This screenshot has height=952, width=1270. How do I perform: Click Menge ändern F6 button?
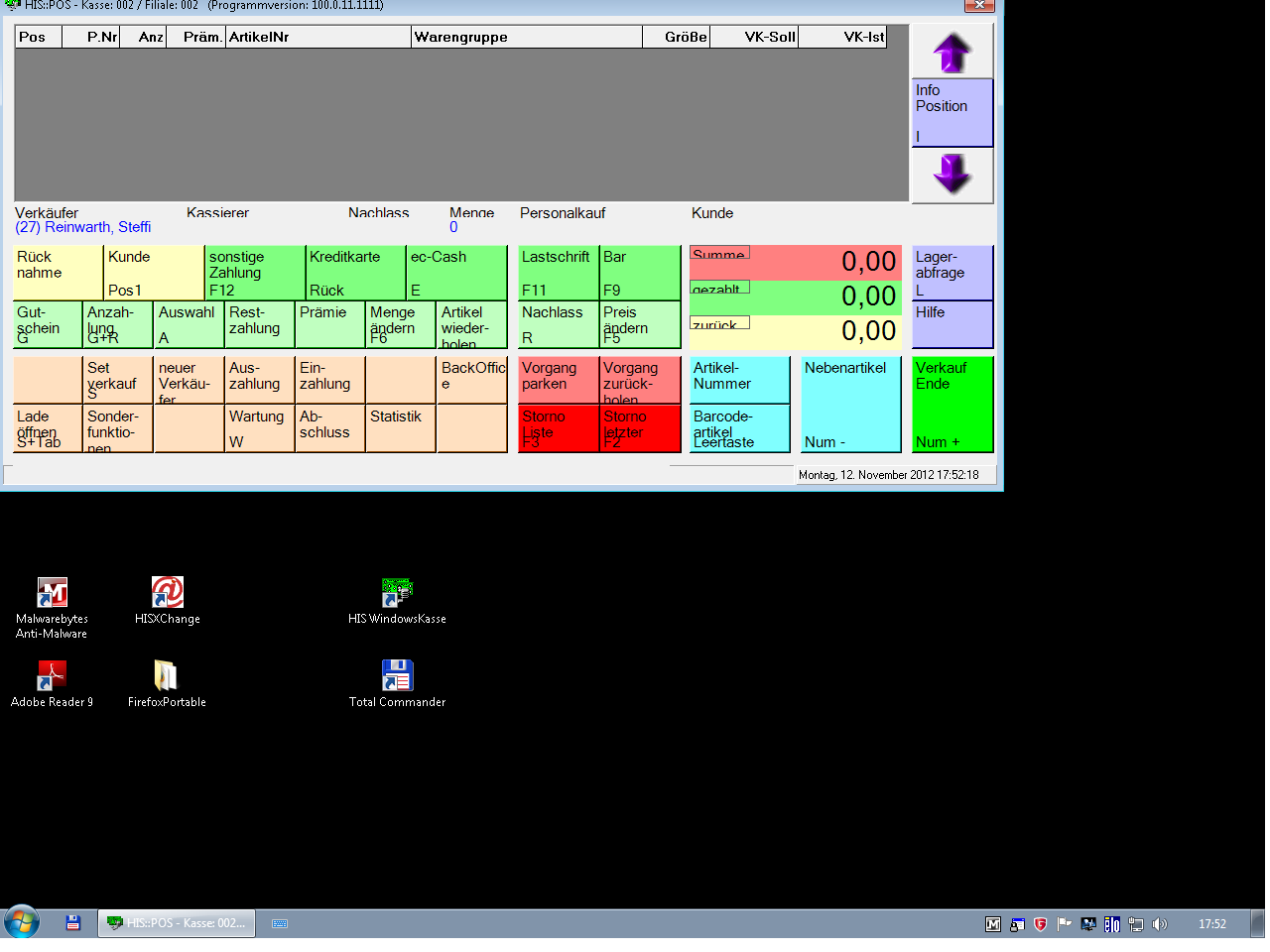click(401, 324)
